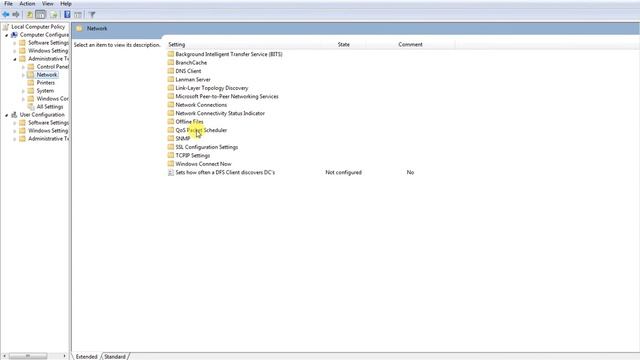The image size is (640, 360).
Task: Click the DNS Client folder icon
Action: [x=171, y=71]
